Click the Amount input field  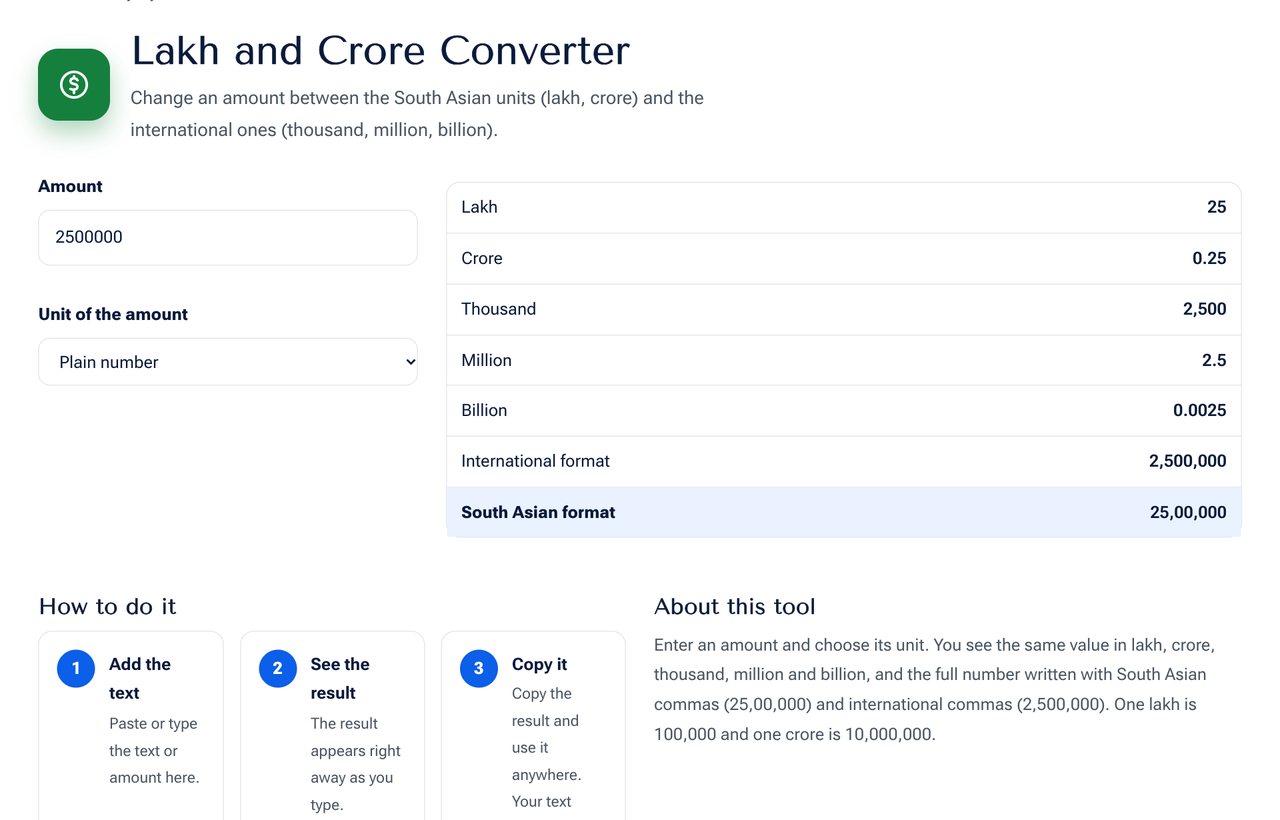[x=228, y=237]
